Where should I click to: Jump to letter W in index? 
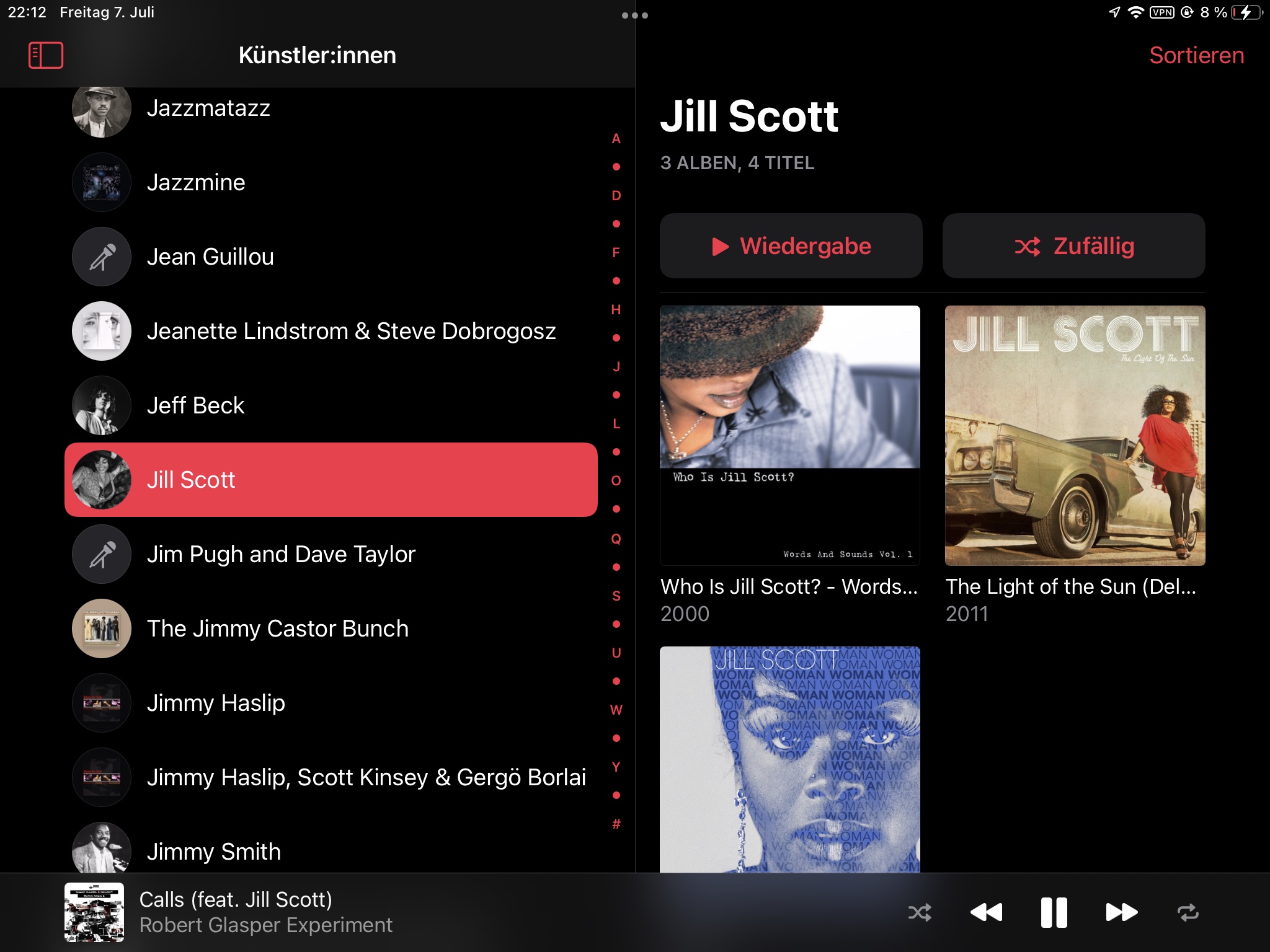(616, 710)
